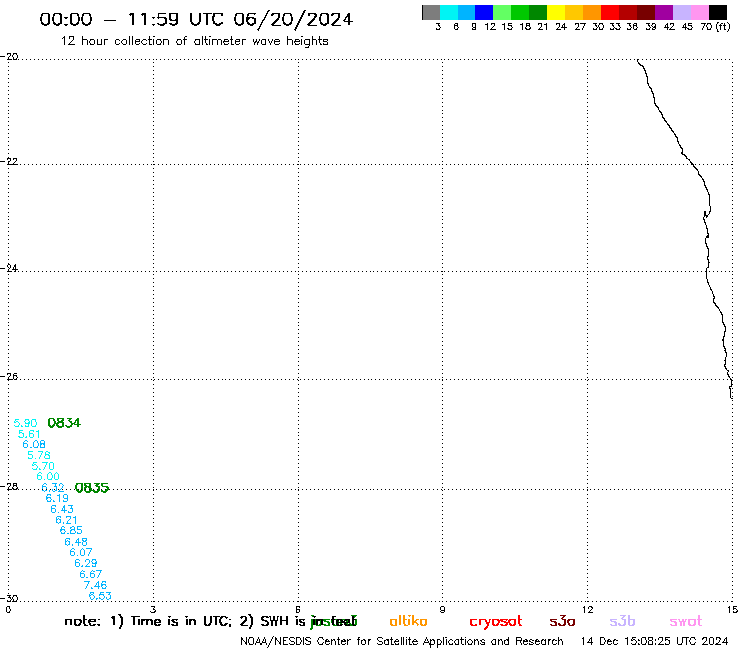Click the wave height value 5.78

pos(39,455)
